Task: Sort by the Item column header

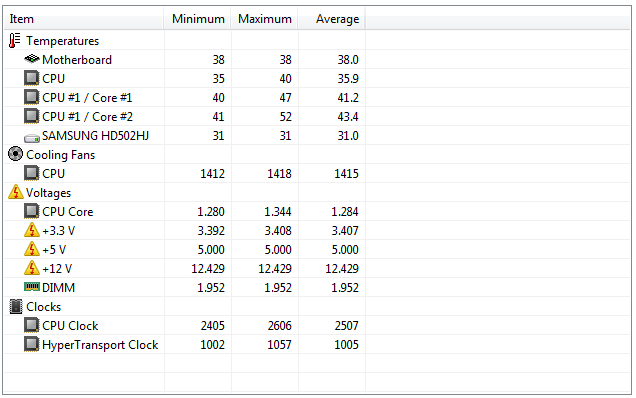Action: pyautogui.click(x=84, y=19)
